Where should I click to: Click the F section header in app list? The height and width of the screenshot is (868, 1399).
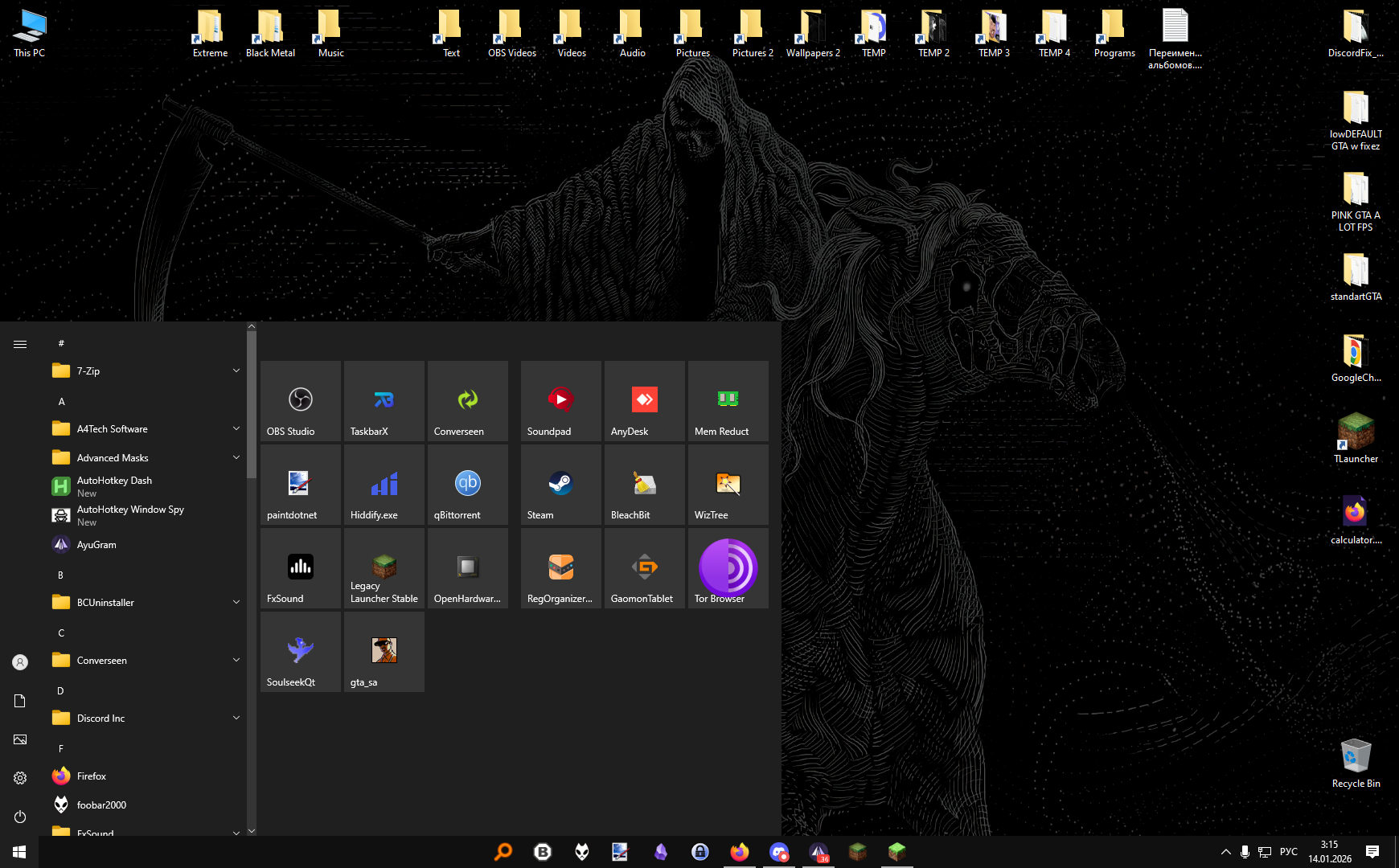pyautogui.click(x=61, y=749)
